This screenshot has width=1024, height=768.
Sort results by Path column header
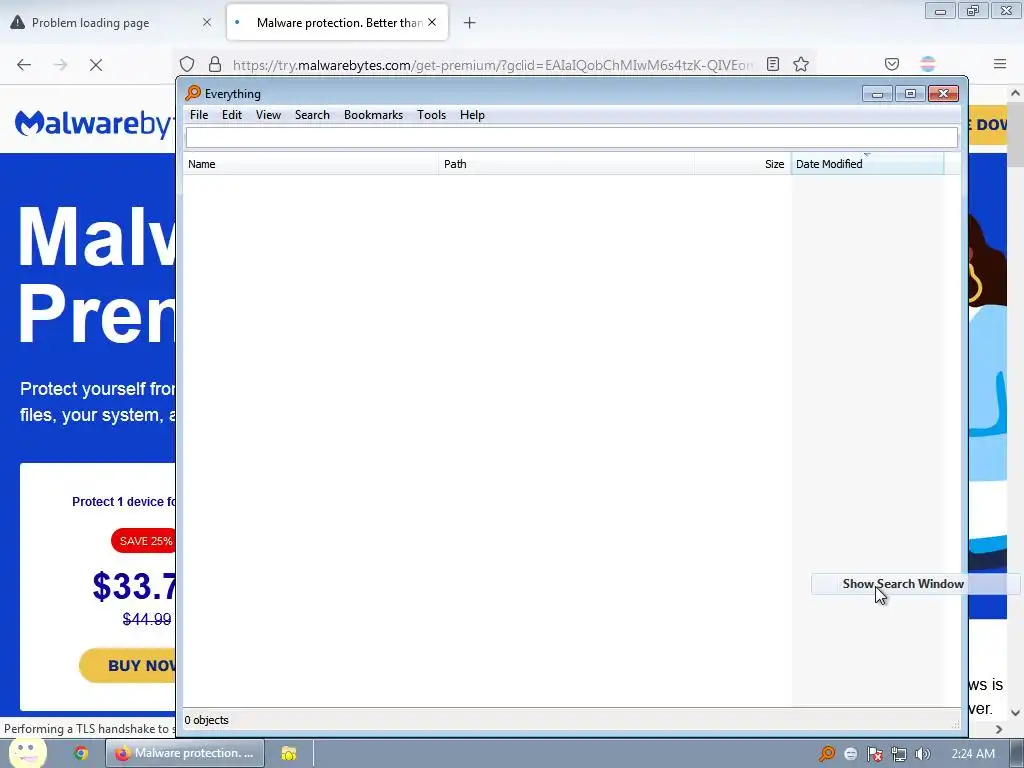(x=566, y=164)
